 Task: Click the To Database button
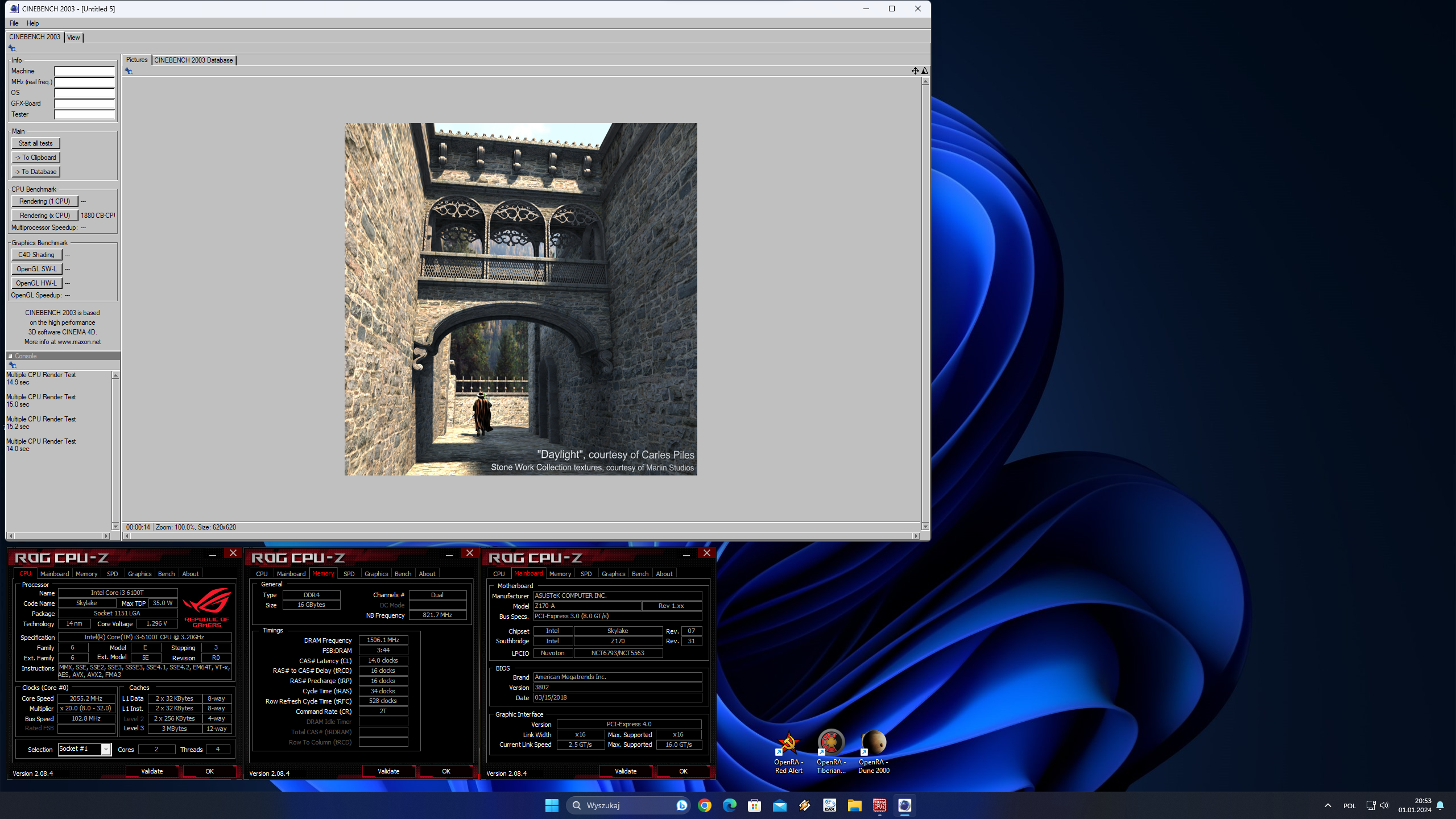pos(35,172)
